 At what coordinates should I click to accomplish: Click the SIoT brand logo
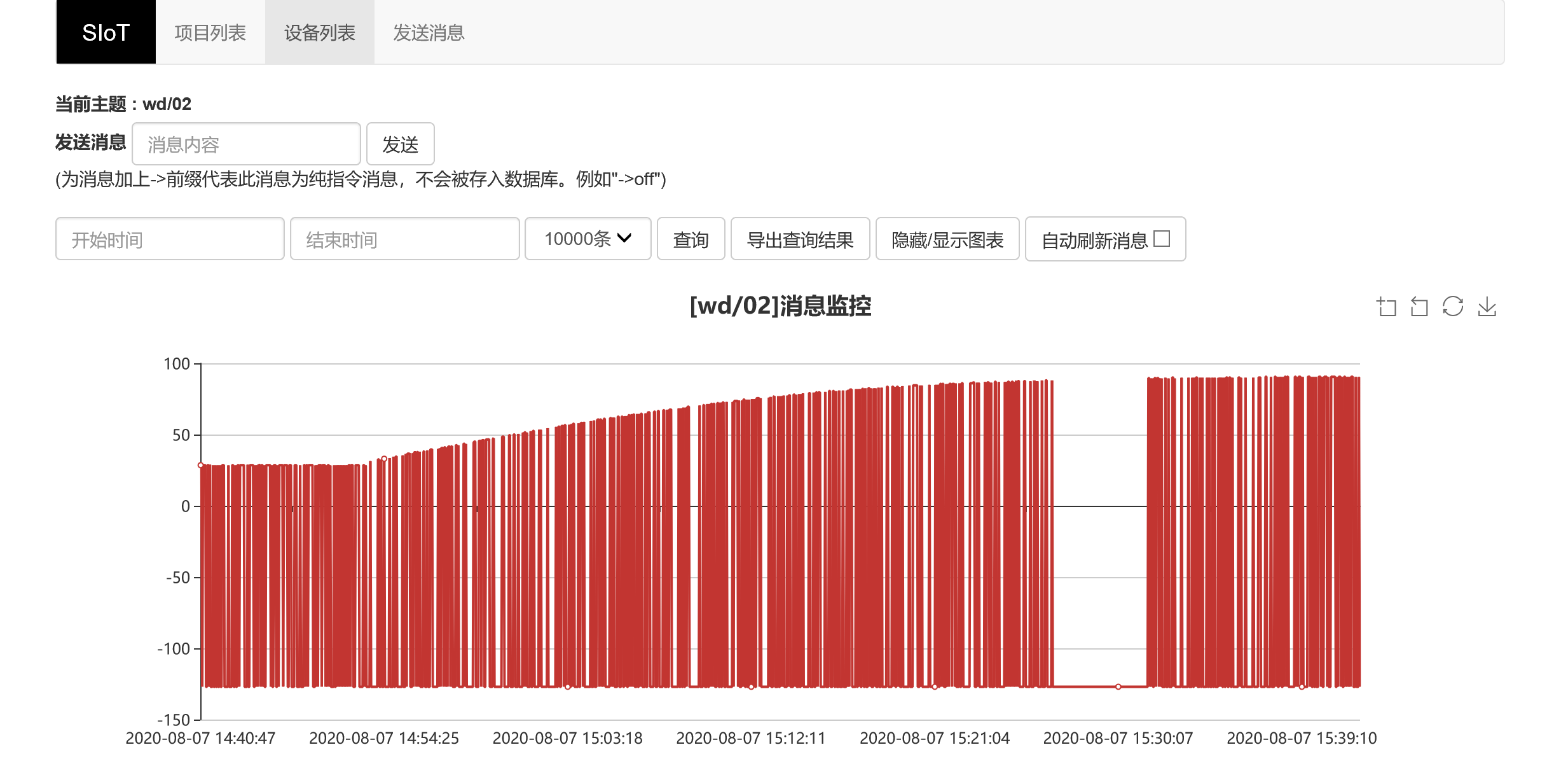106,32
